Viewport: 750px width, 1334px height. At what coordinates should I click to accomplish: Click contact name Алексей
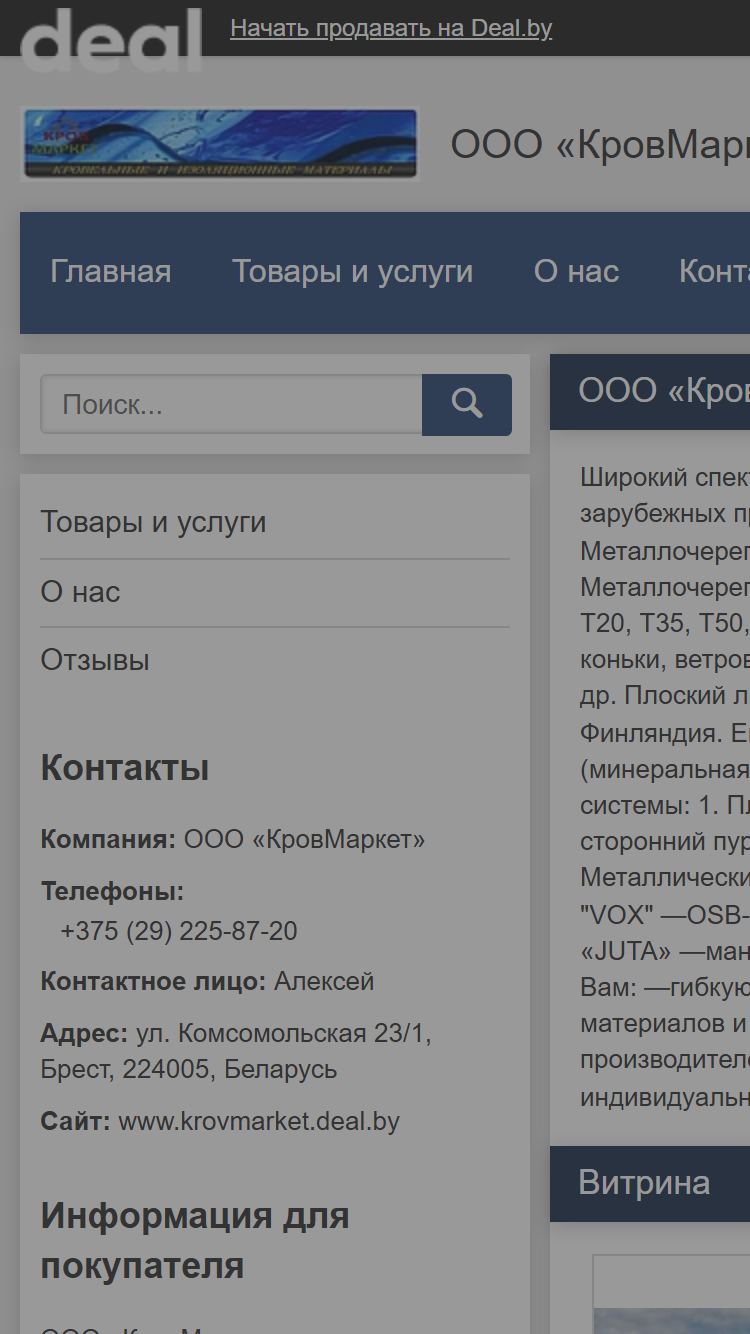click(324, 981)
